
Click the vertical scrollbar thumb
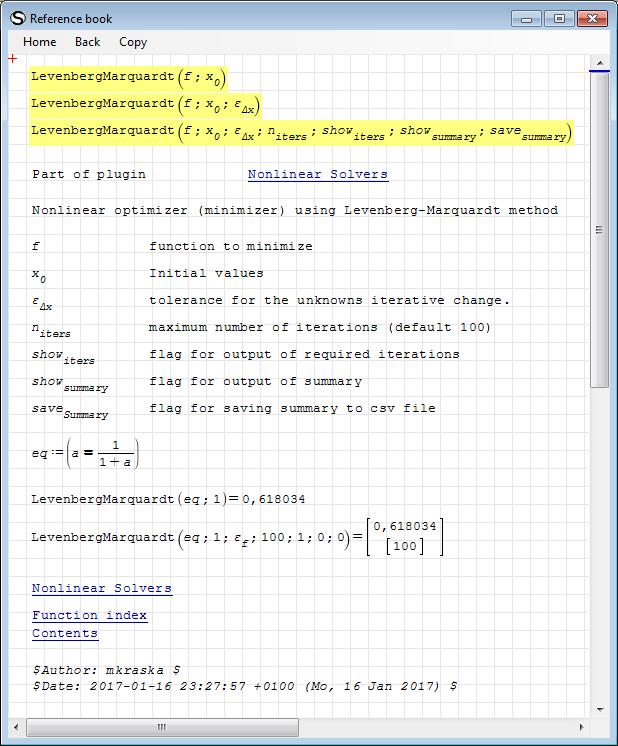coord(599,230)
